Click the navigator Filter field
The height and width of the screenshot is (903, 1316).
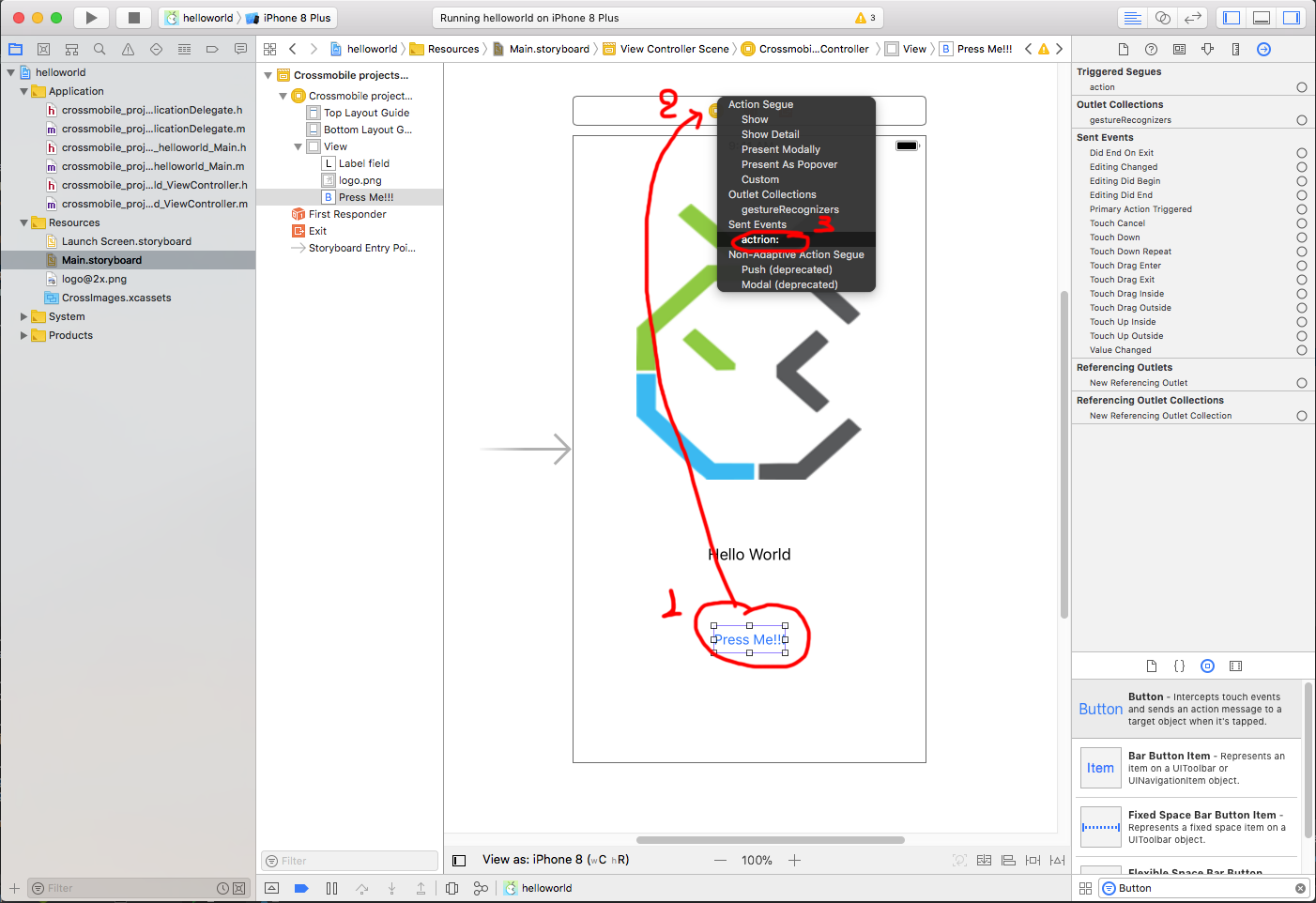[x=138, y=888]
